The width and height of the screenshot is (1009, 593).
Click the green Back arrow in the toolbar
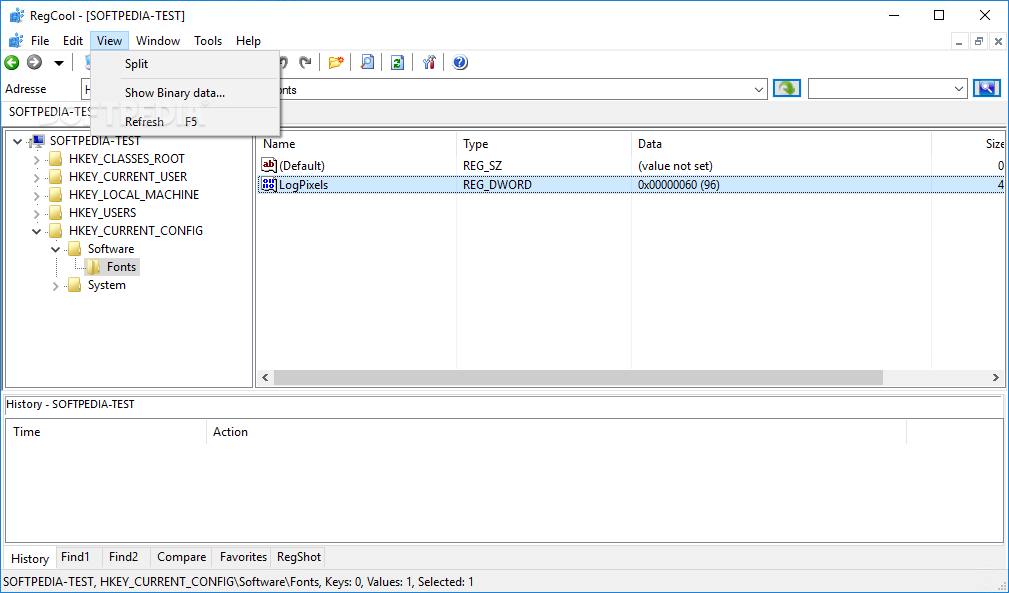click(12, 62)
